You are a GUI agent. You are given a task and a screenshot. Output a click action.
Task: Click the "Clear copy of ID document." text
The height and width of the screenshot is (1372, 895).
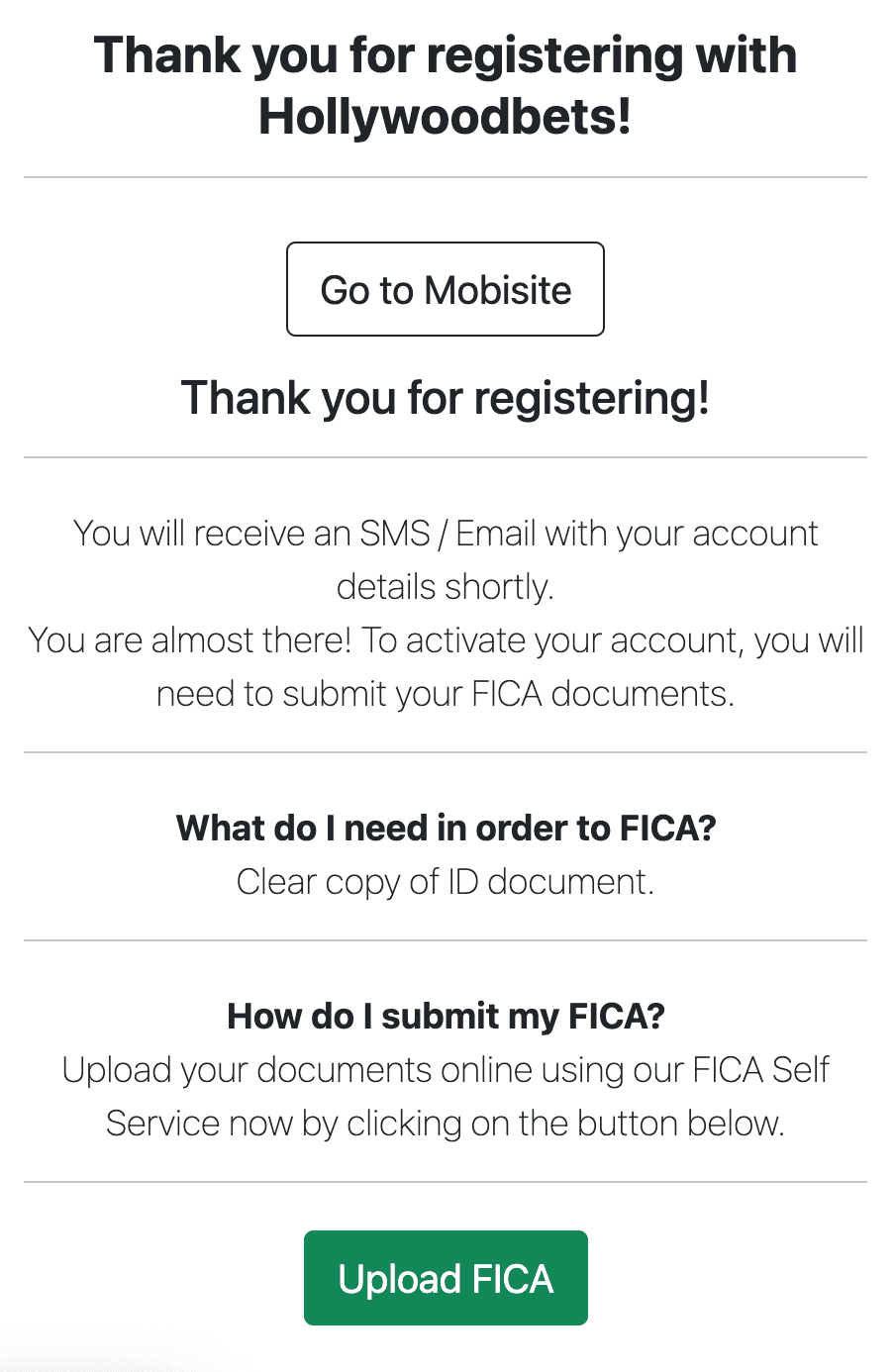tap(446, 881)
